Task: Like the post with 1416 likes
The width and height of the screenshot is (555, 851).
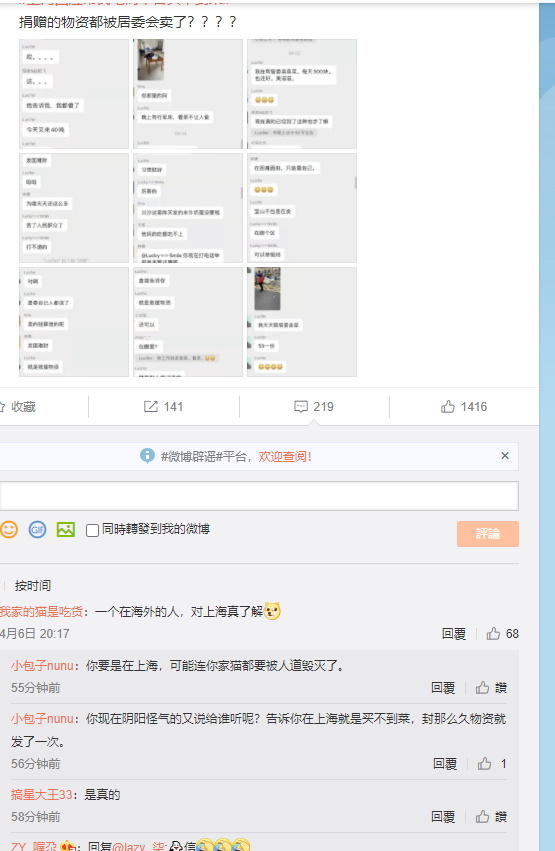Action: pos(464,407)
